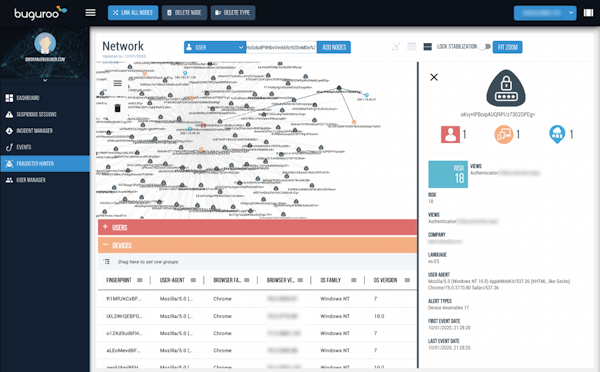Expand the Users section
The image size is (600, 372).
point(257,227)
